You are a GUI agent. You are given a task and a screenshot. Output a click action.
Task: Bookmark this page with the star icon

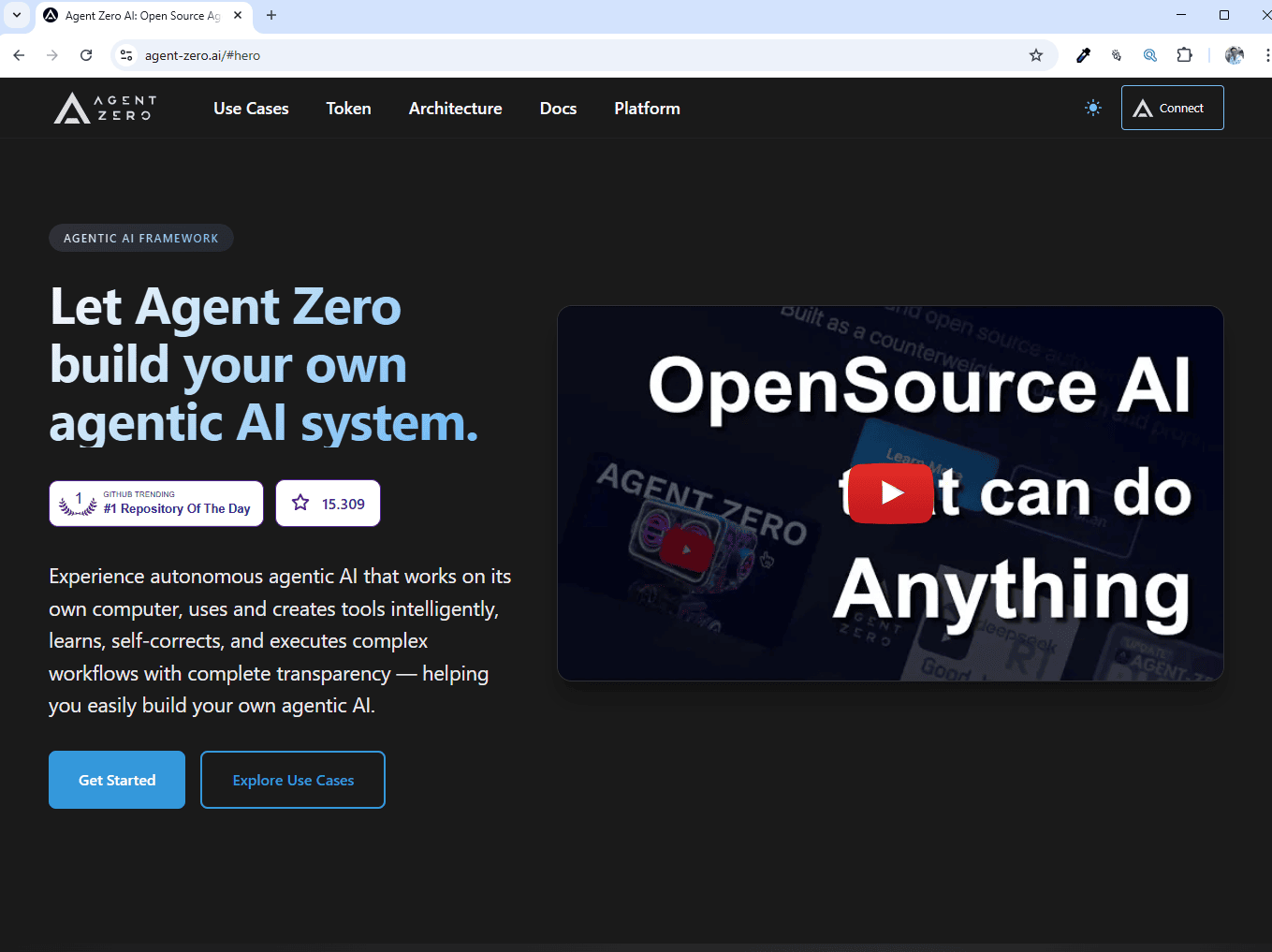point(1035,55)
